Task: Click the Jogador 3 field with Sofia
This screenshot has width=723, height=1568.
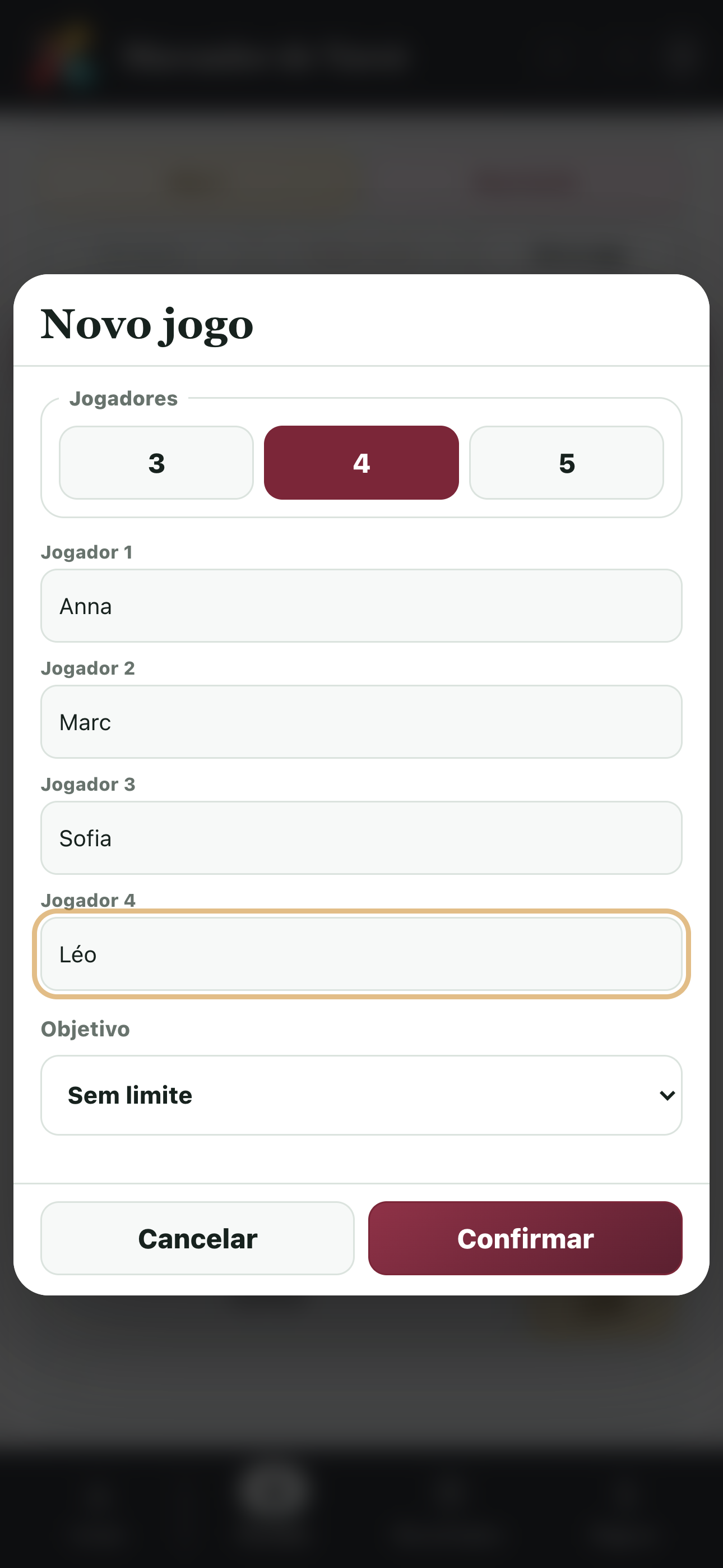Action: pyautogui.click(x=361, y=838)
